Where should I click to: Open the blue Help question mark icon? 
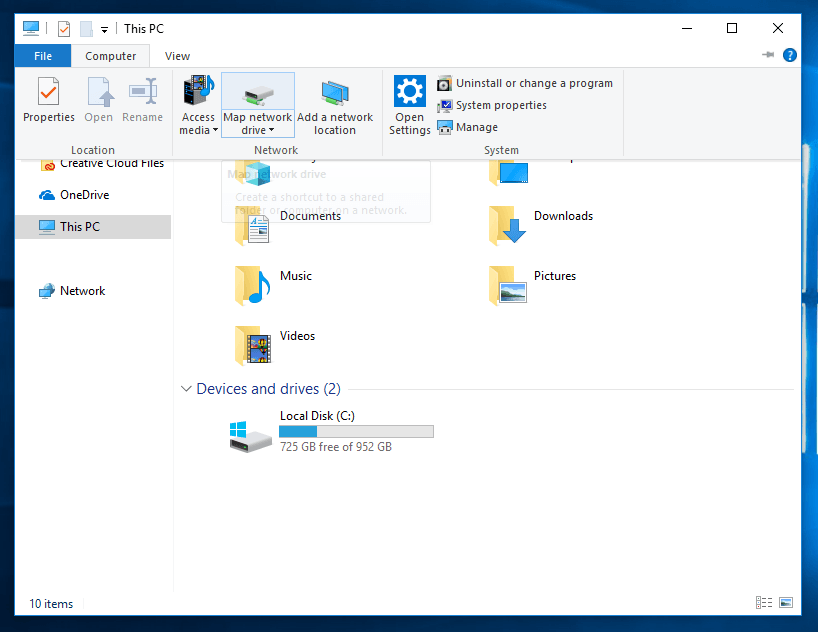(x=790, y=56)
